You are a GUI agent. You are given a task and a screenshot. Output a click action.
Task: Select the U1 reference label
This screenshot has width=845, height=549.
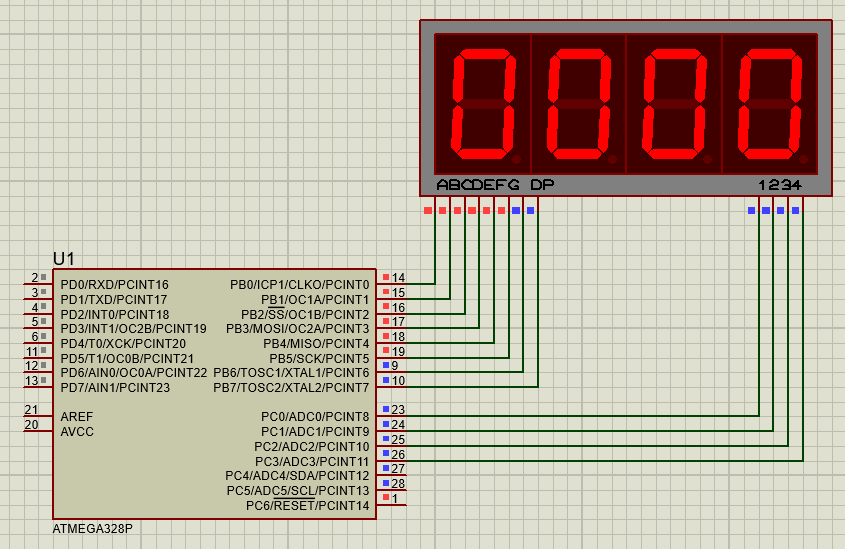coord(64,259)
